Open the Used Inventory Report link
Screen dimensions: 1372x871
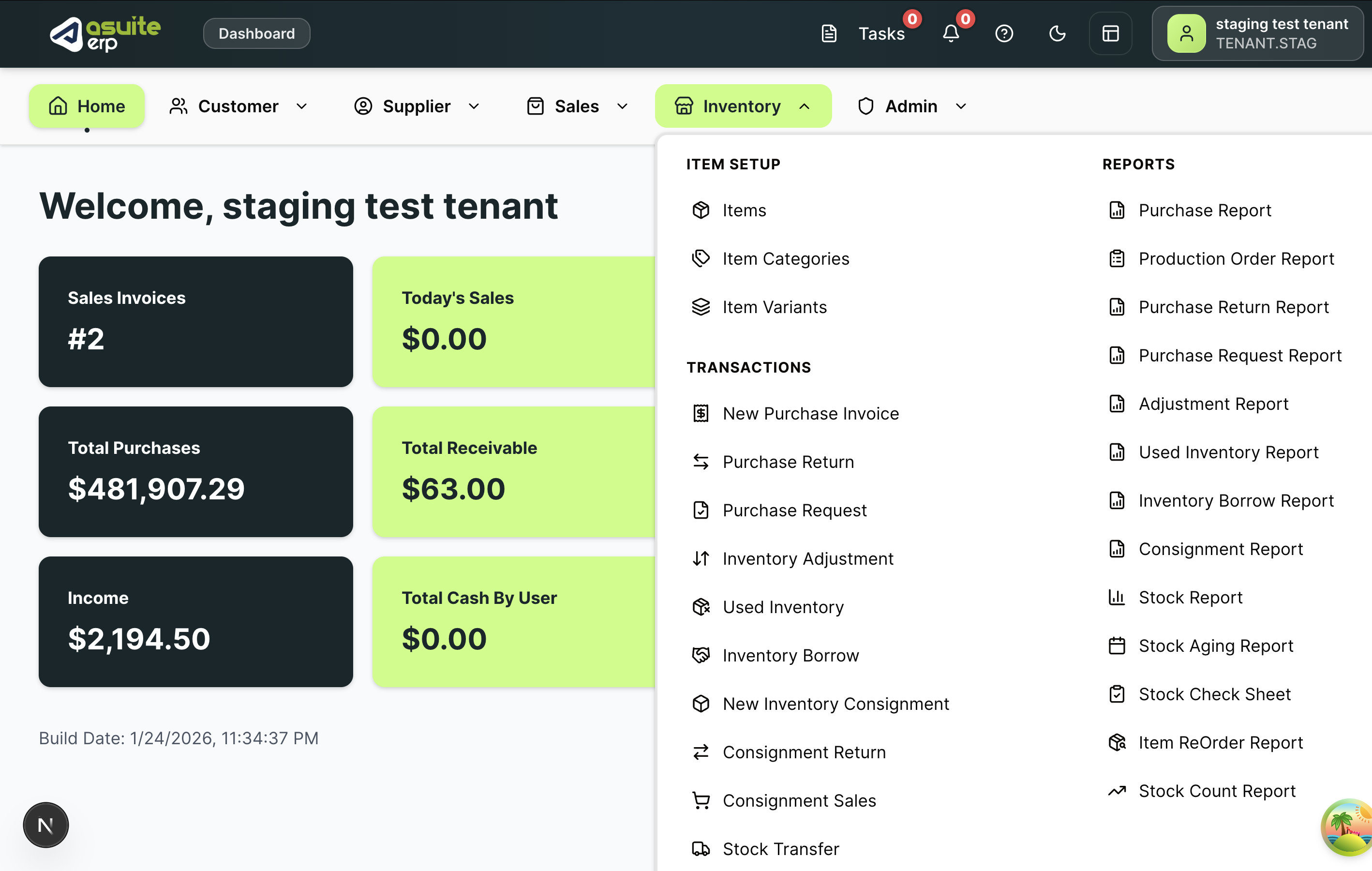pos(1228,452)
